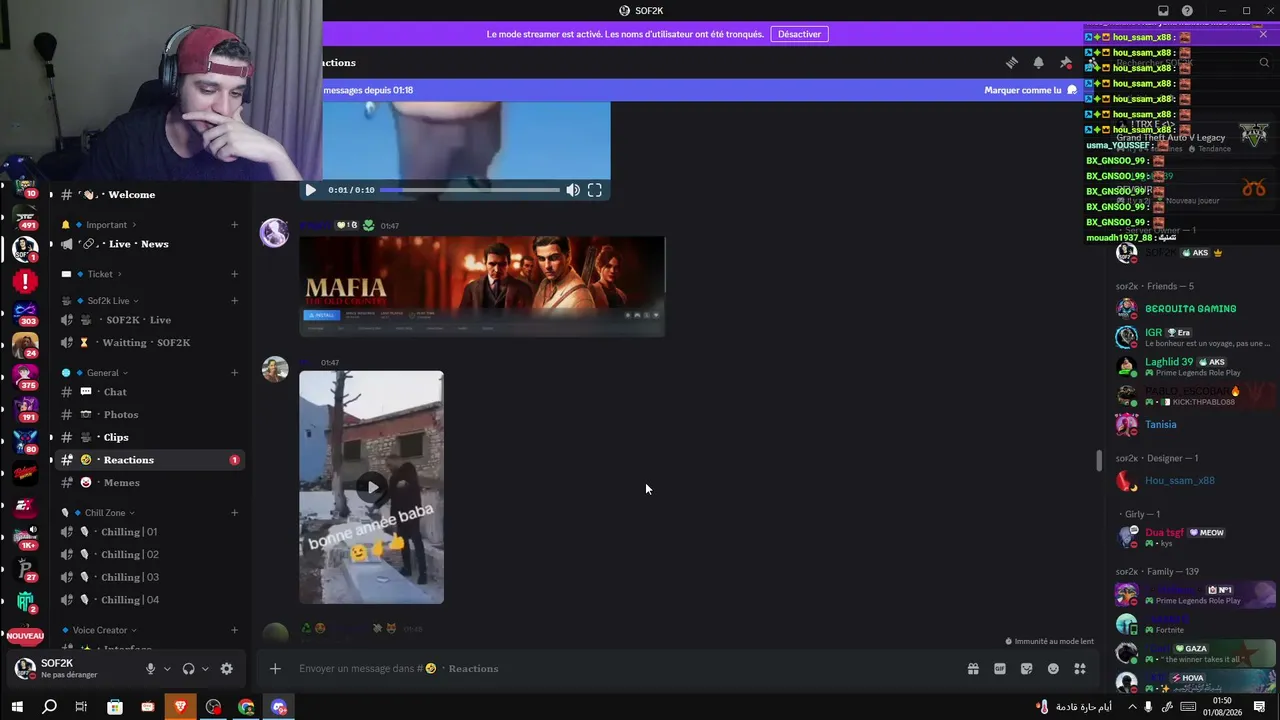Open the server with the 80 badge
Screen dimensions: 1280x720
tap(25, 441)
